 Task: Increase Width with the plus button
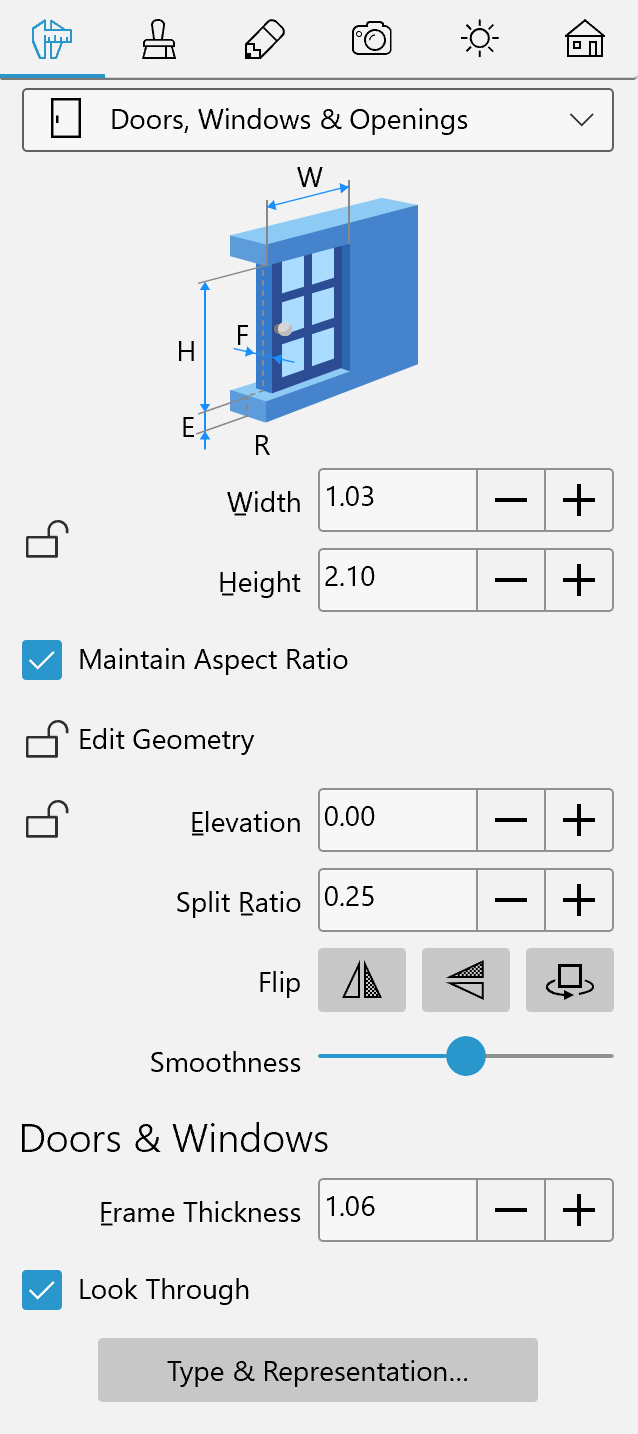click(579, 500)
